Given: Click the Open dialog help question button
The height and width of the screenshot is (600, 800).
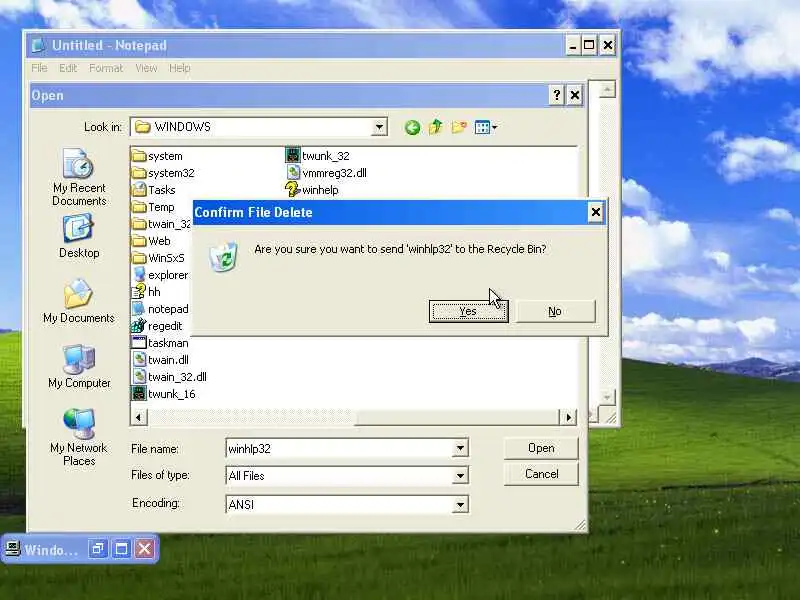Looking at the screenshot, I should [557, 95].
